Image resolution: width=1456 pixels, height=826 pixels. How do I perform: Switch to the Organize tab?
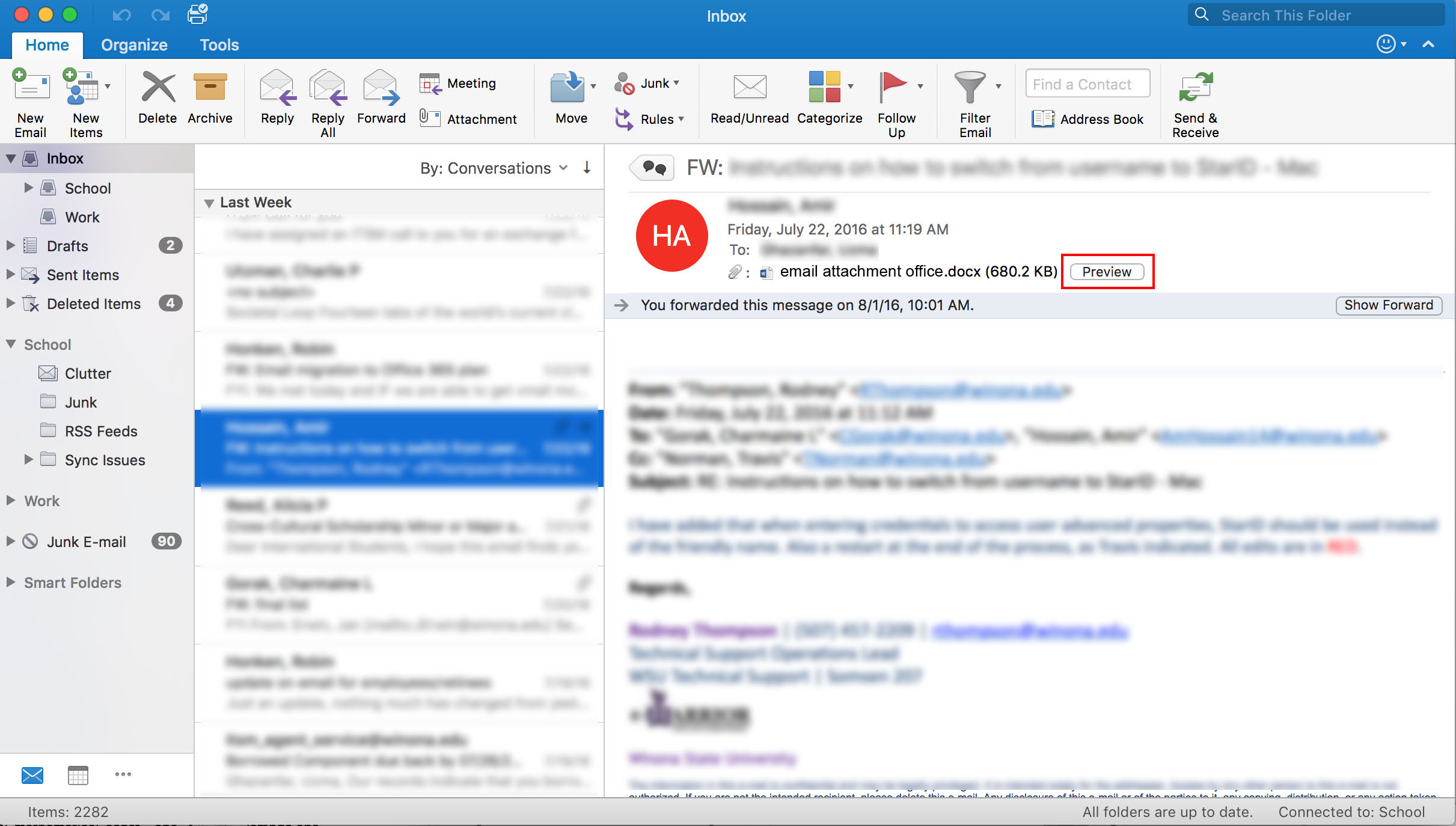134,45
